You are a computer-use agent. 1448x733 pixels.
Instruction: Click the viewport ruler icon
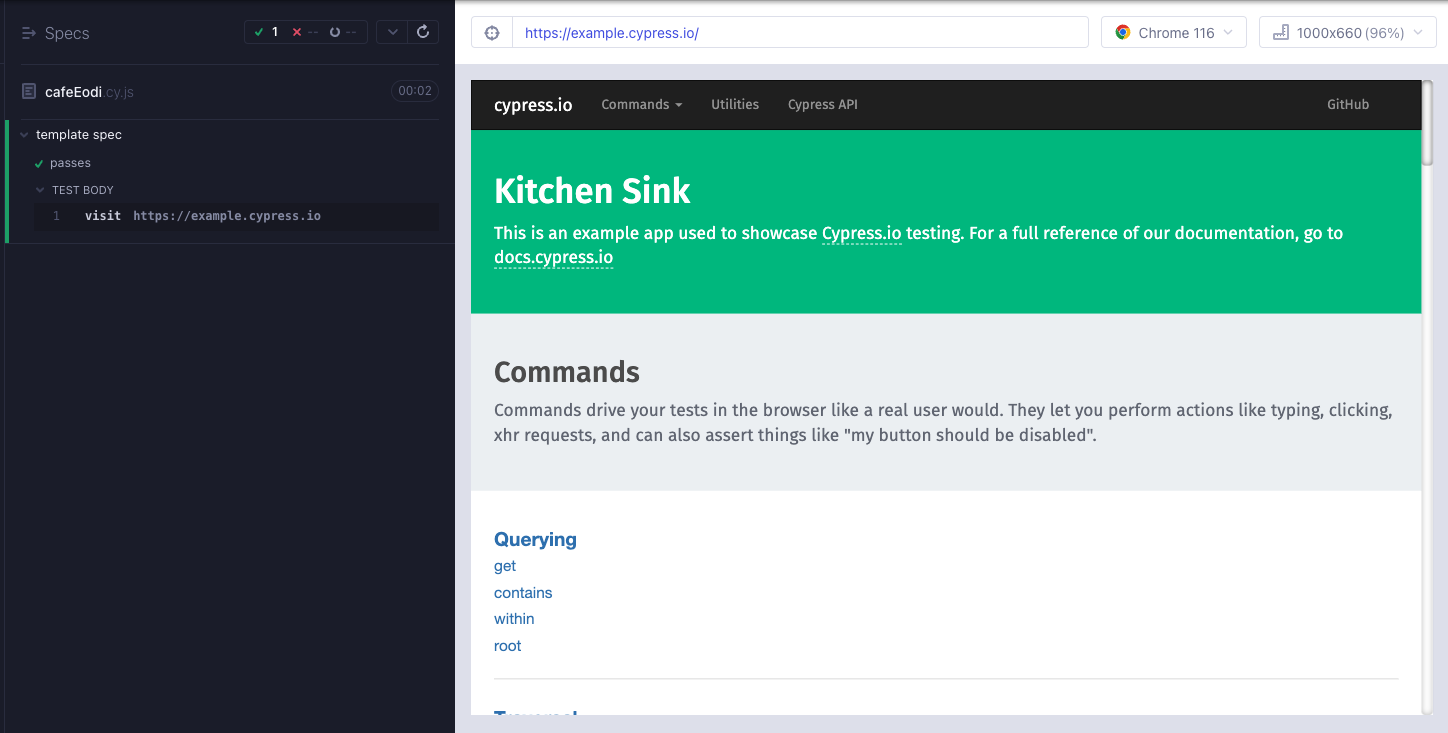[1280, 33]
